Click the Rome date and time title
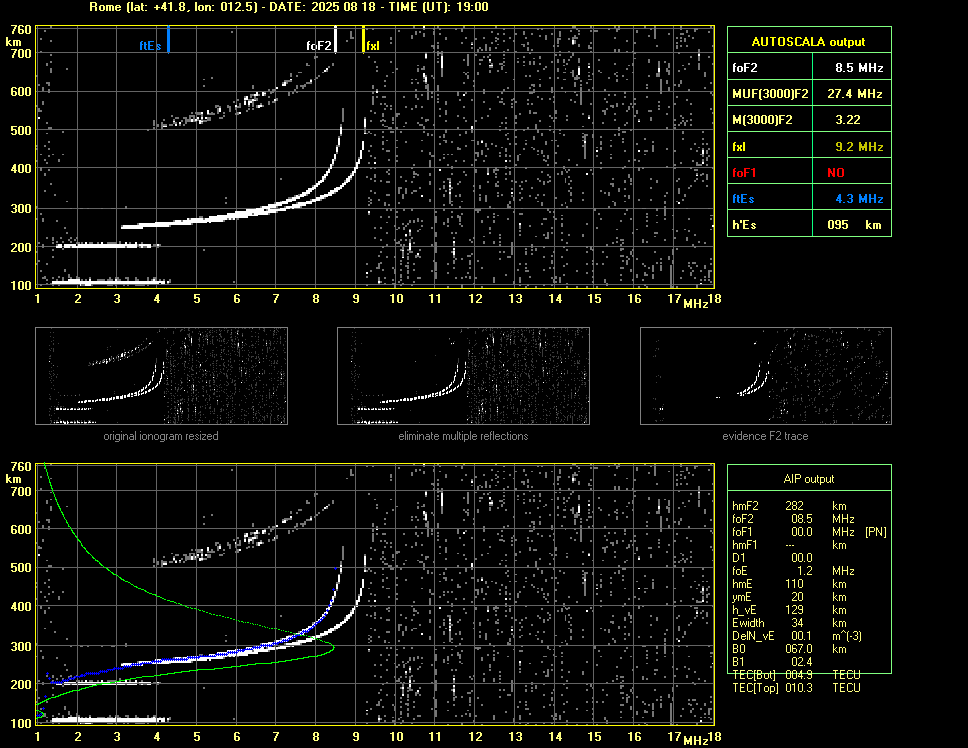This screenshot has height=748, width=968. (x=289, y=7)
